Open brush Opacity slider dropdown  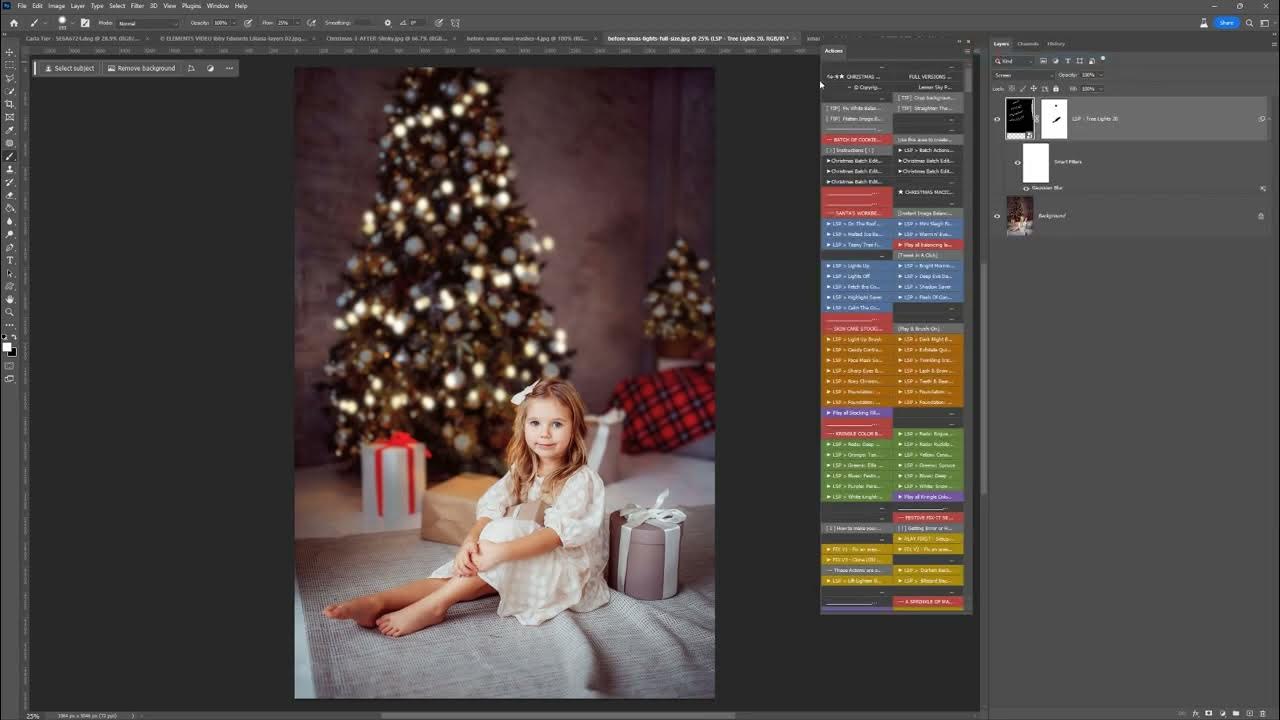point(235,22)
